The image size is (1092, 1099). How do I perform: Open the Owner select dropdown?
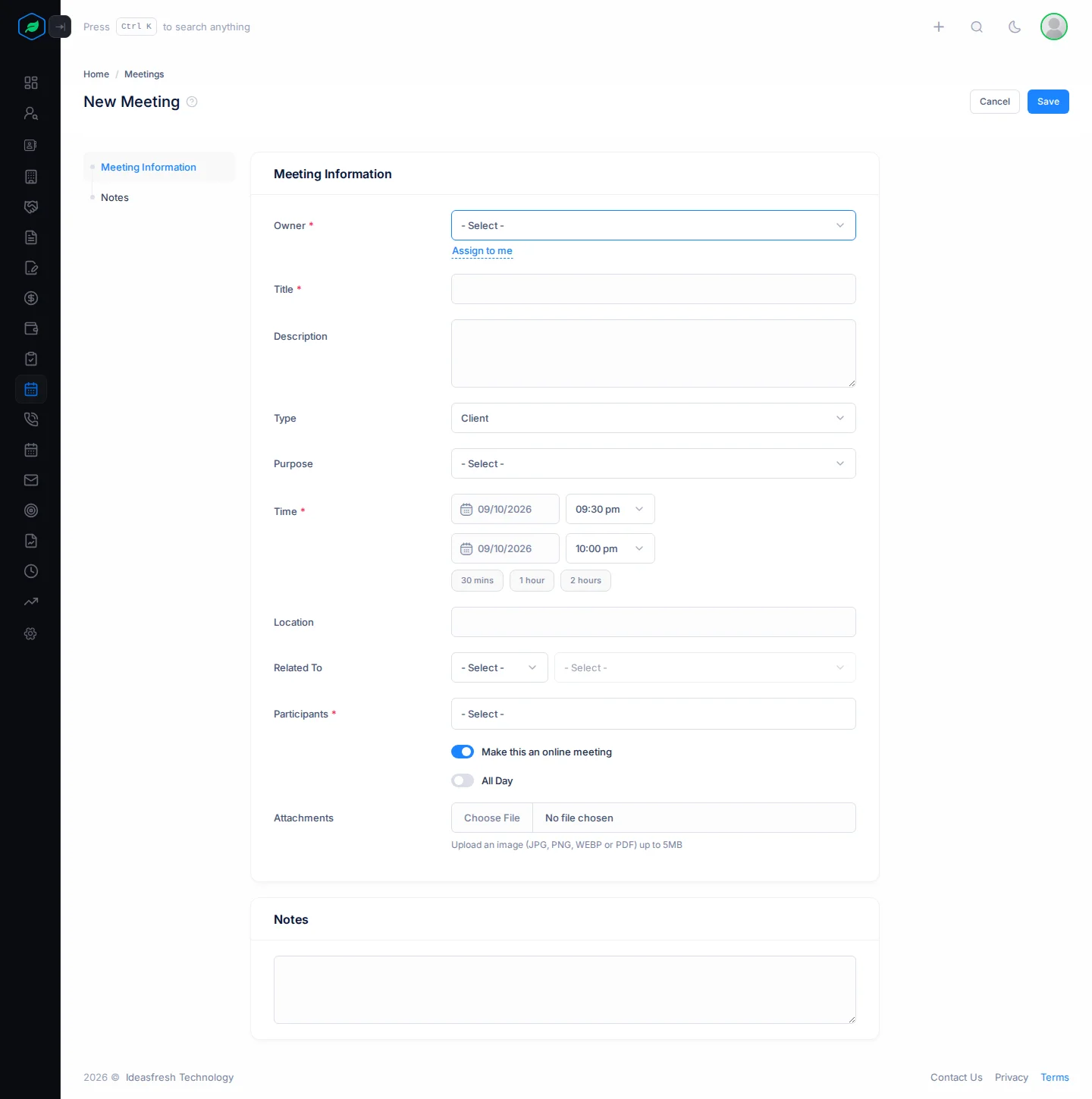pos(654,225)
